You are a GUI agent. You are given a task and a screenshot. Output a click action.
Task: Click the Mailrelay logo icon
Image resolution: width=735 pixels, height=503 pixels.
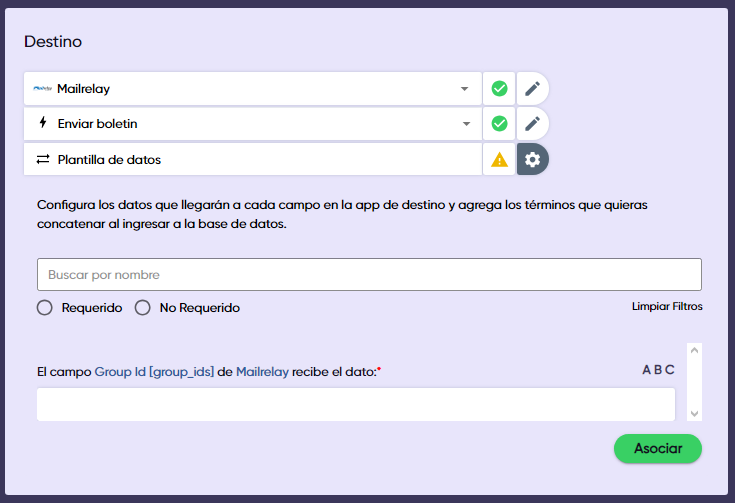tap(42, 89)
